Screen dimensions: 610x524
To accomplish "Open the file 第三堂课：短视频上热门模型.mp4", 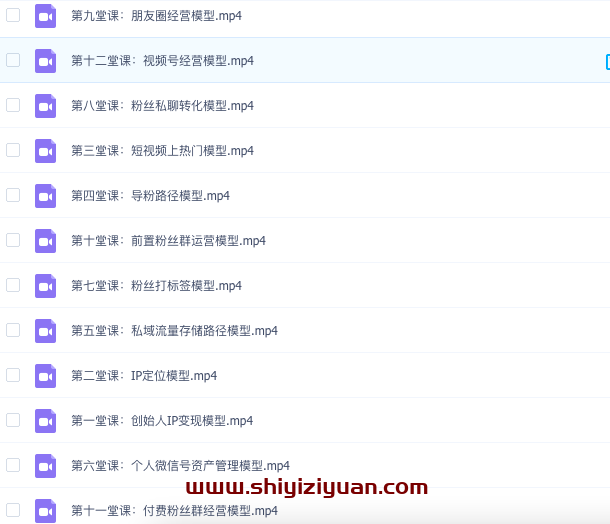I will click(162, 151).
